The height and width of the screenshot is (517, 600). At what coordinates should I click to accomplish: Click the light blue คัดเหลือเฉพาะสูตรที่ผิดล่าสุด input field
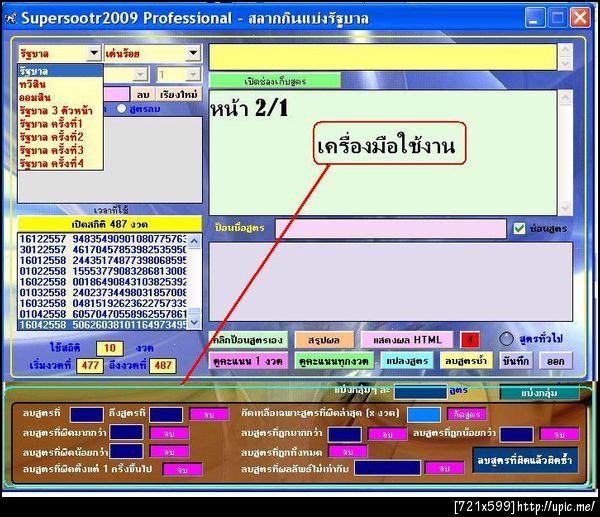click(x=424, y=415)
